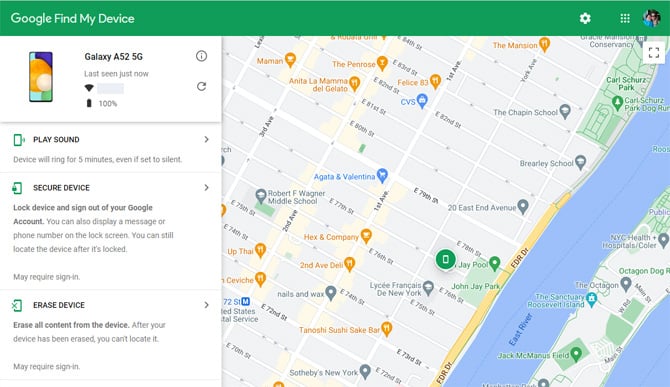
Task: Select Galaxy A52 5G device thumbnail
Action: click(41, 77)
